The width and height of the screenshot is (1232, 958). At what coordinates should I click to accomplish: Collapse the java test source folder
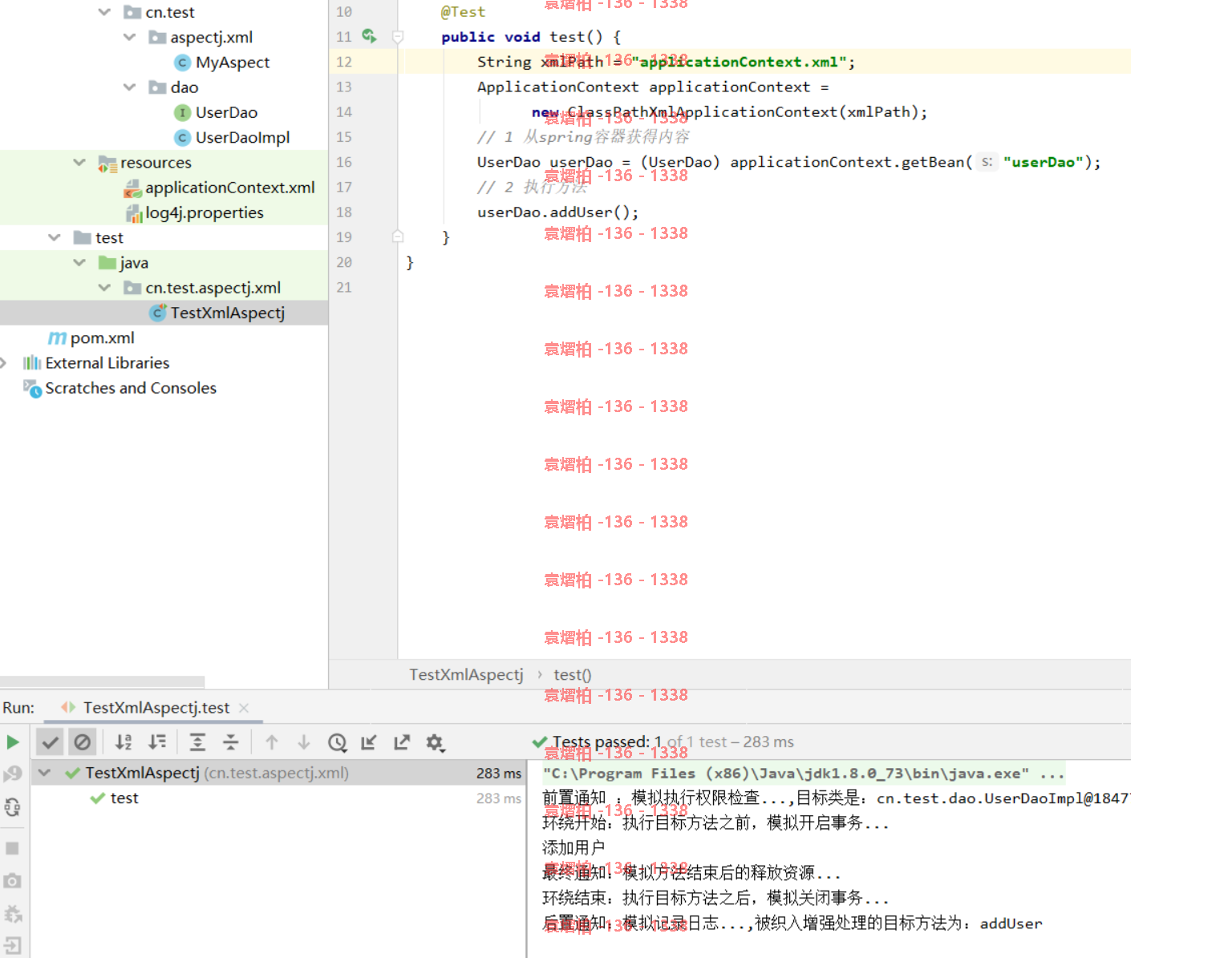coord(79,263)
